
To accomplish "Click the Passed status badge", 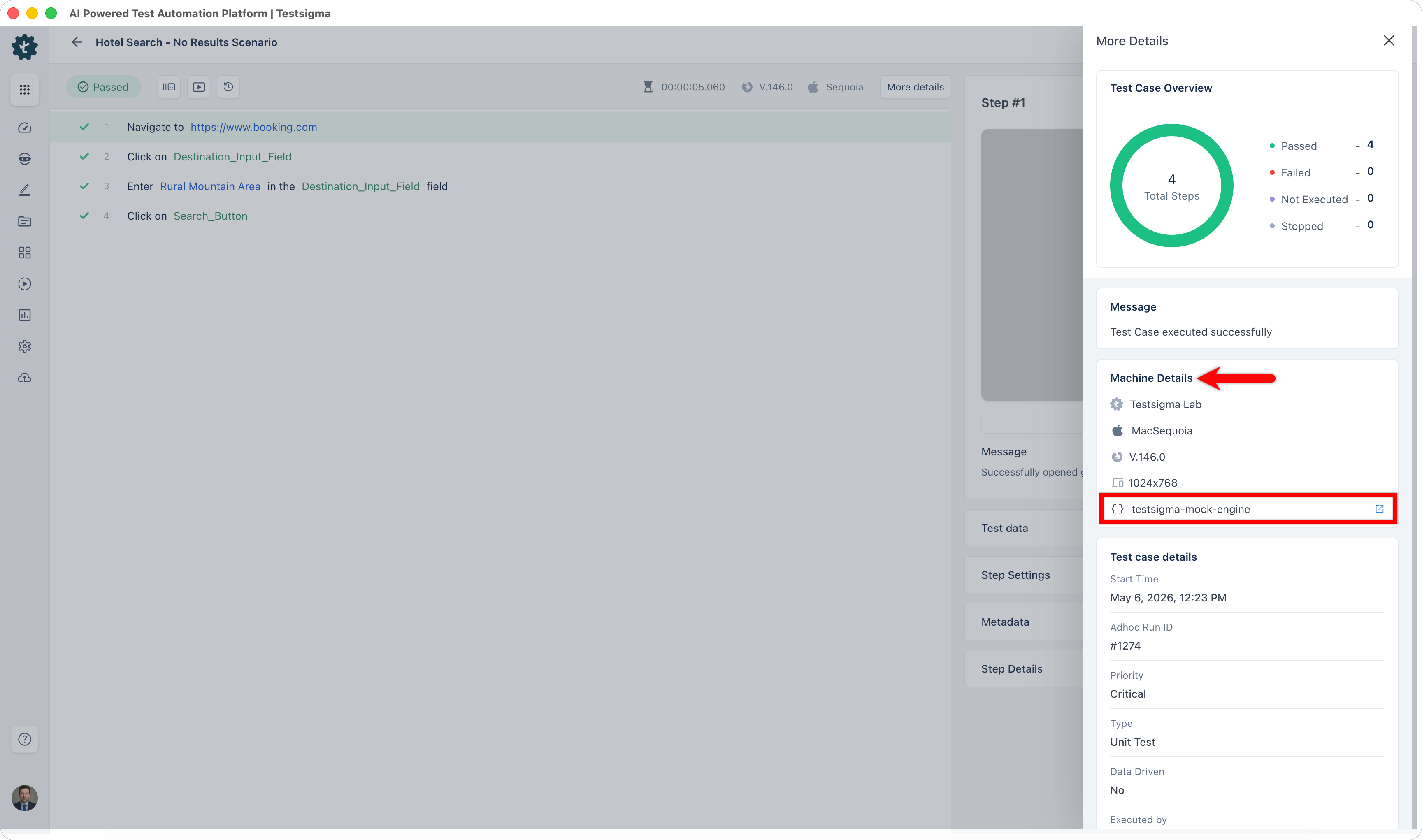I will 103,87.
